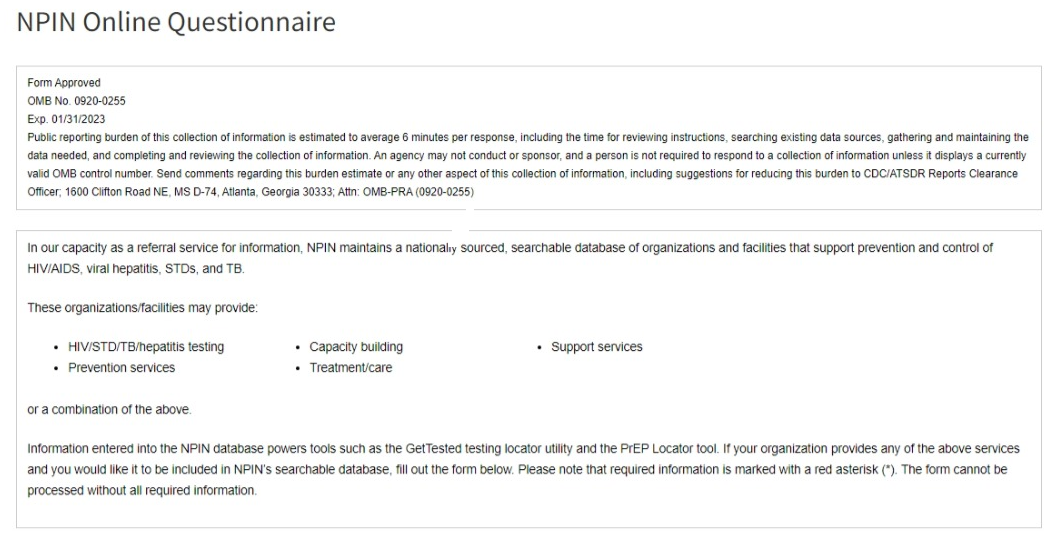Click the HIV/STD/TB/hepatitis testing bullet item
Viewport: 1049px width, 533px height.
146,347
